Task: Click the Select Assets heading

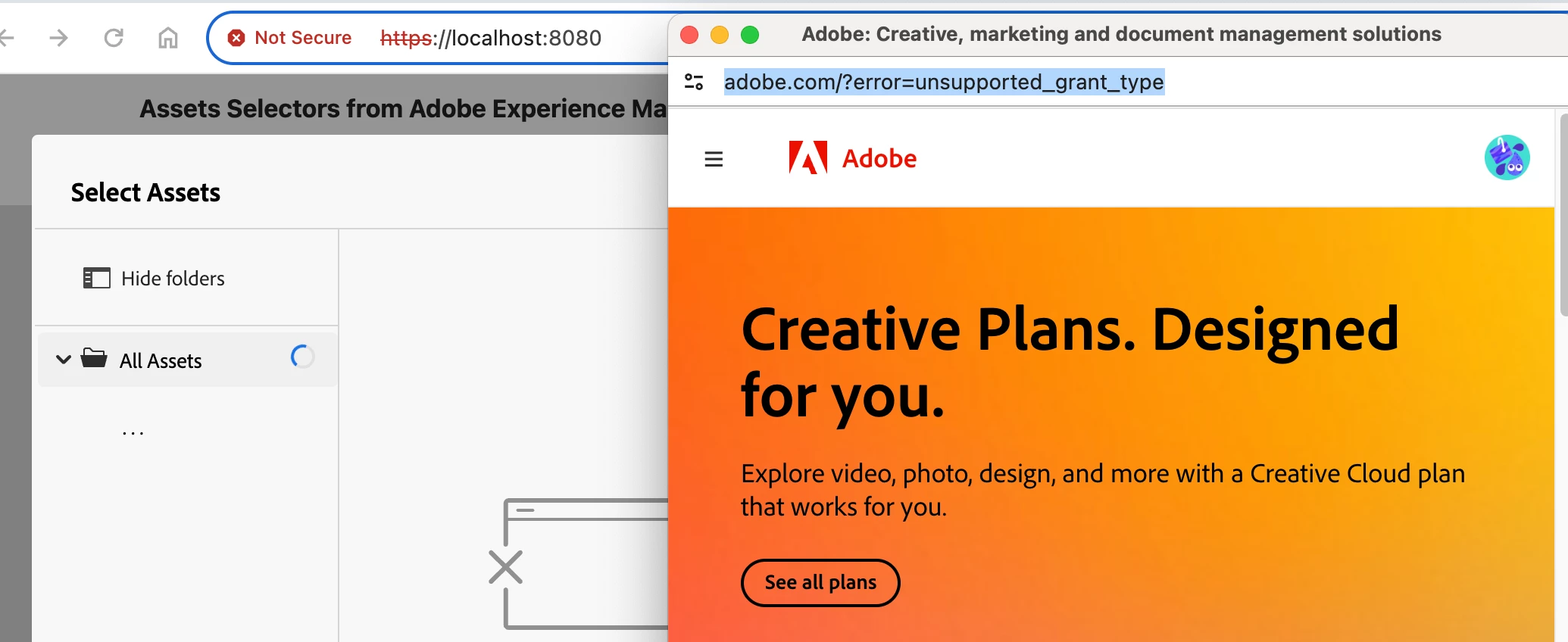Action: pyautogui.click(x=145, y=192)
